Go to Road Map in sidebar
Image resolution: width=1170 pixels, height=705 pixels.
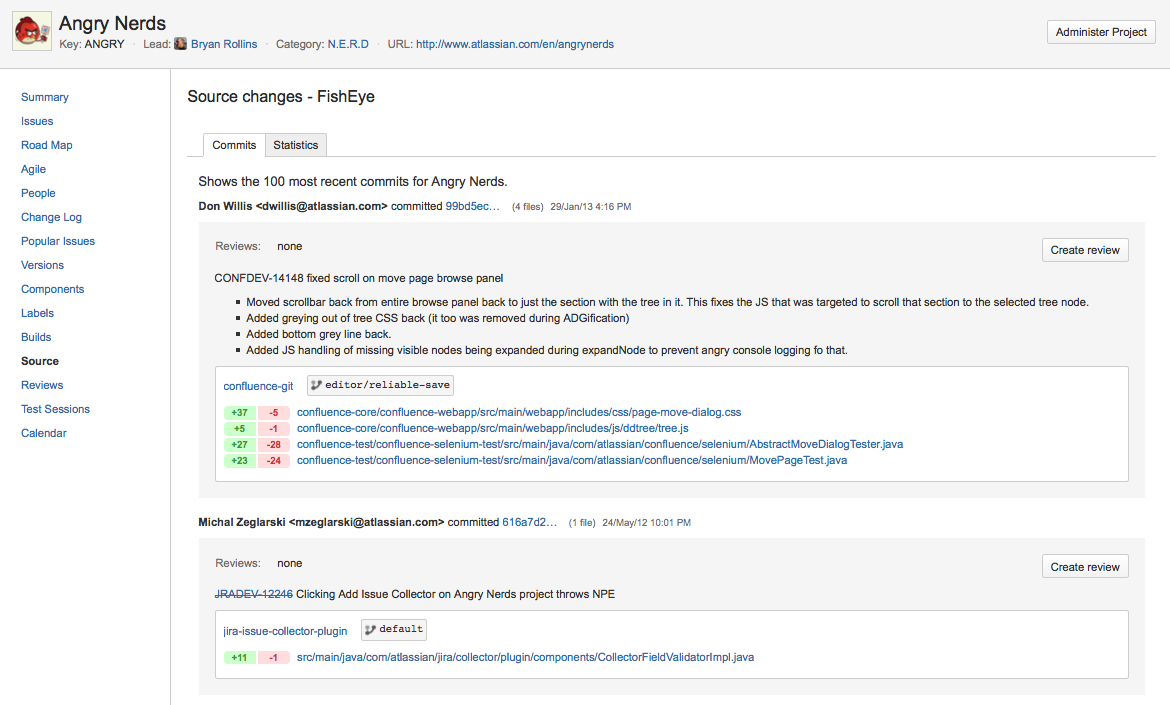tap(47, 145)
